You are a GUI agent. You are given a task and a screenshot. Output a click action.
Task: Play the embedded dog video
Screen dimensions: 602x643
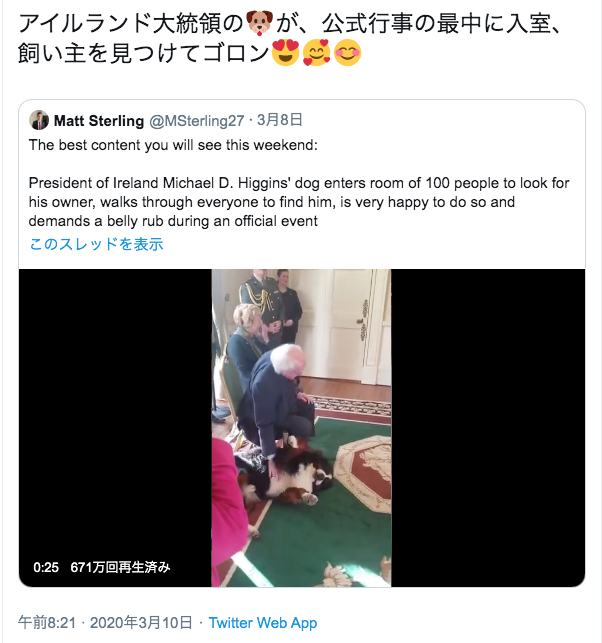click(301, 428)
